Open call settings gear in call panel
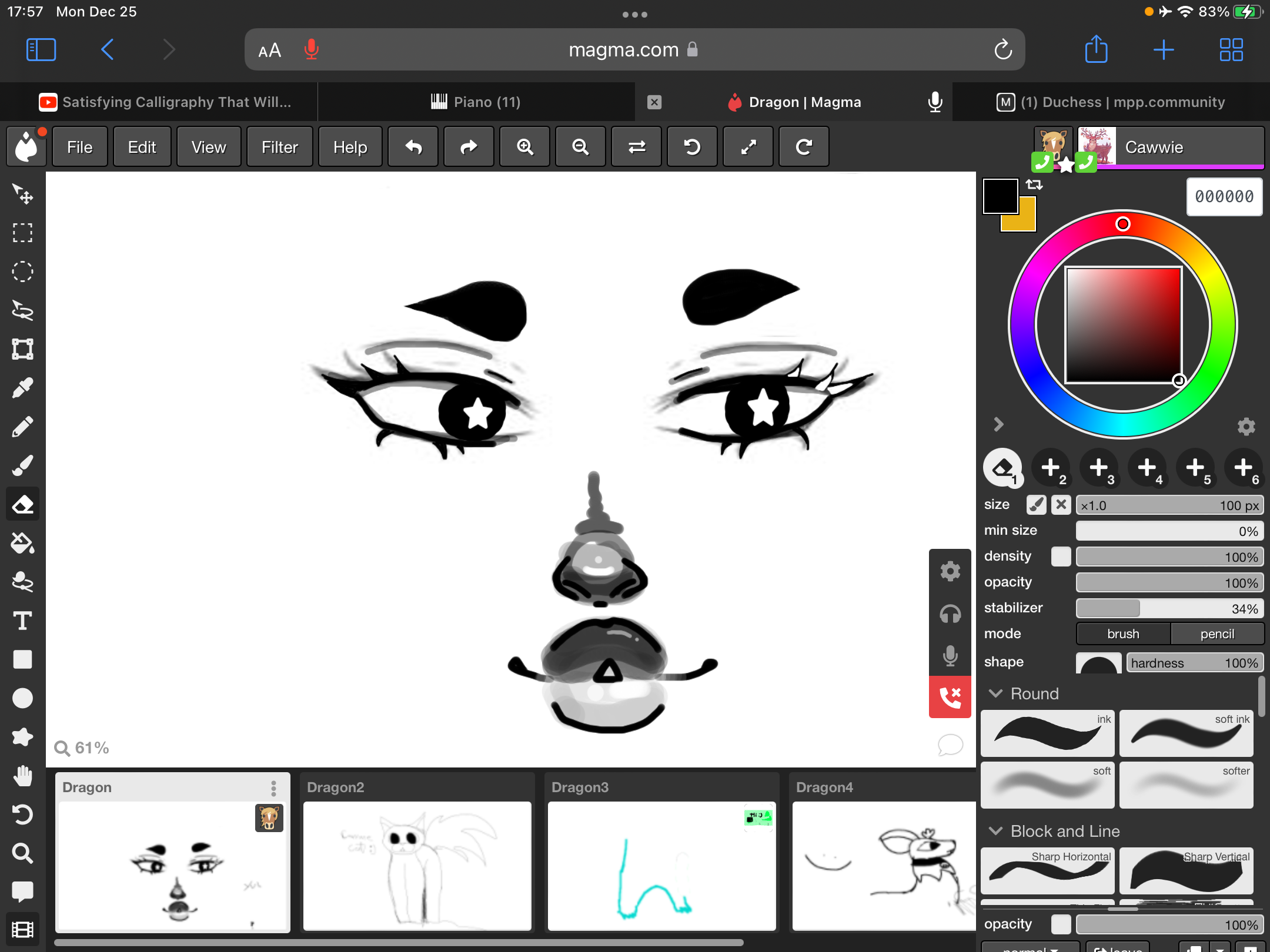1270x952 pixels. coord(950,571)
